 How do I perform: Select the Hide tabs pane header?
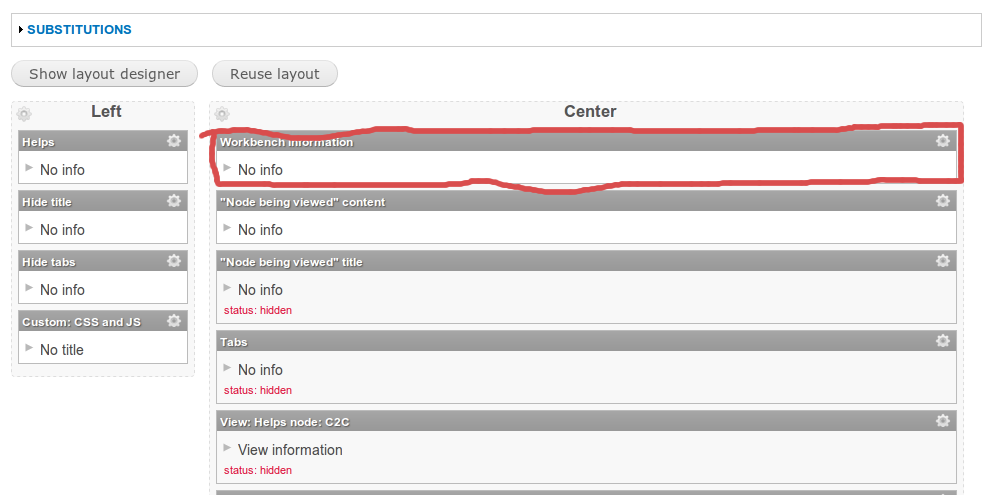tap(103, 261)
